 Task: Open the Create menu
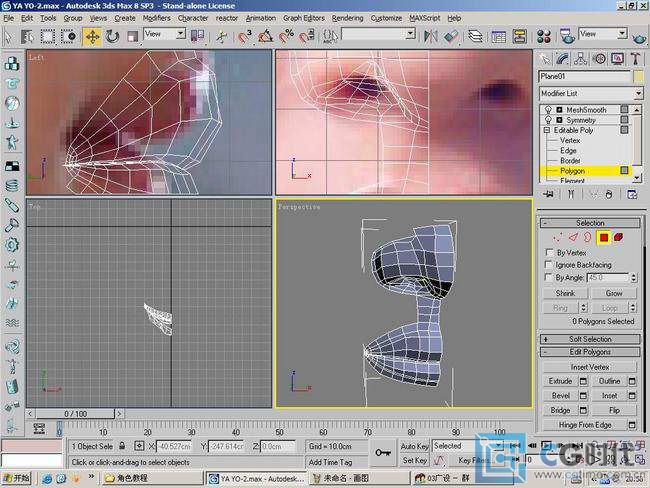(x=125, y=18)
